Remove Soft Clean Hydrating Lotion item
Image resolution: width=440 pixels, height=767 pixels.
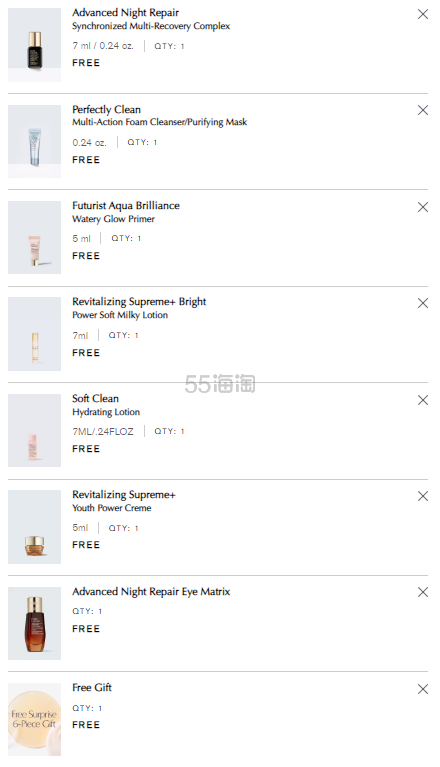[423, 400]
